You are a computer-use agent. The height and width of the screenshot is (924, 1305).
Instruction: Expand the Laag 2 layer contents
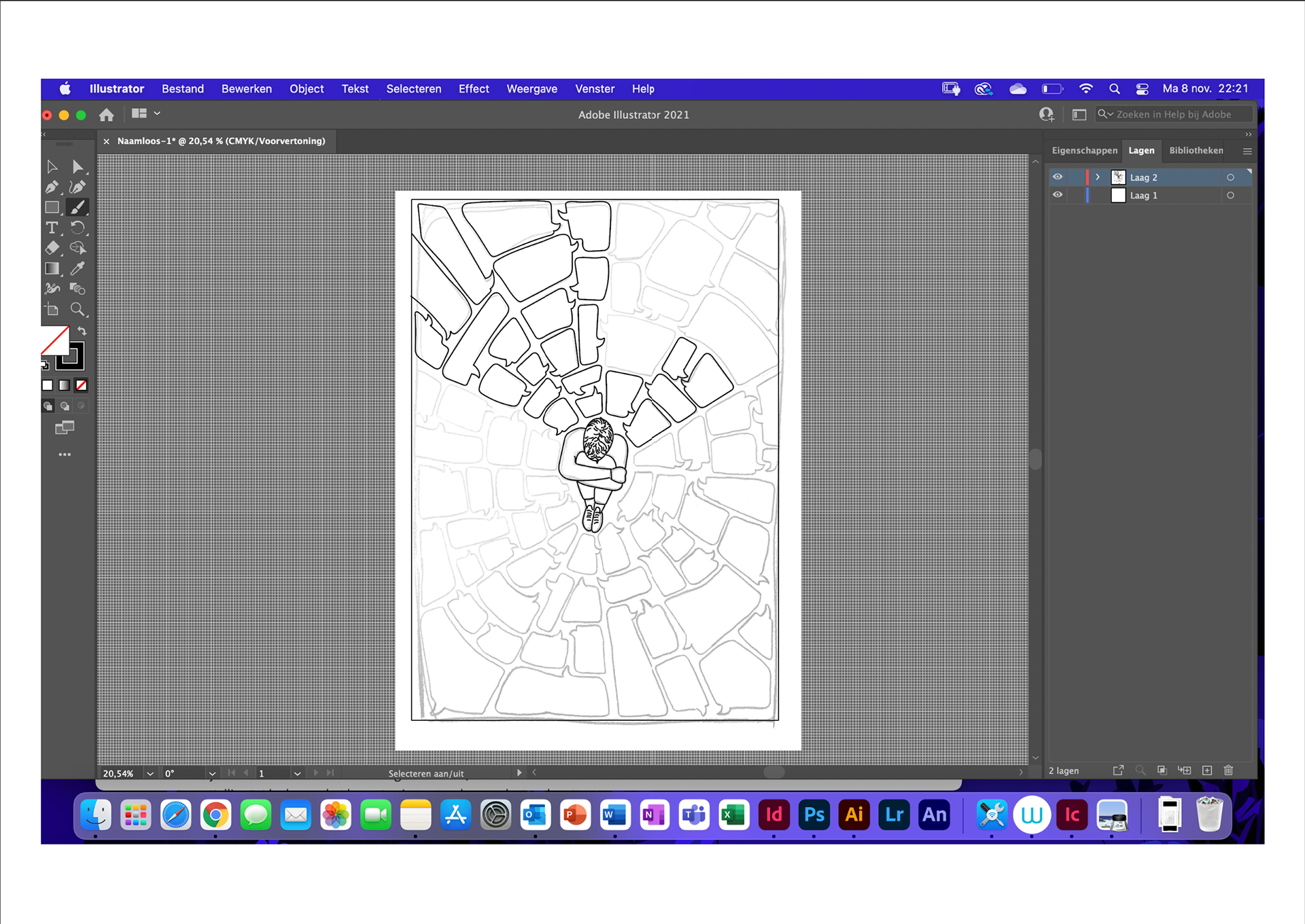coord(1098,177)
